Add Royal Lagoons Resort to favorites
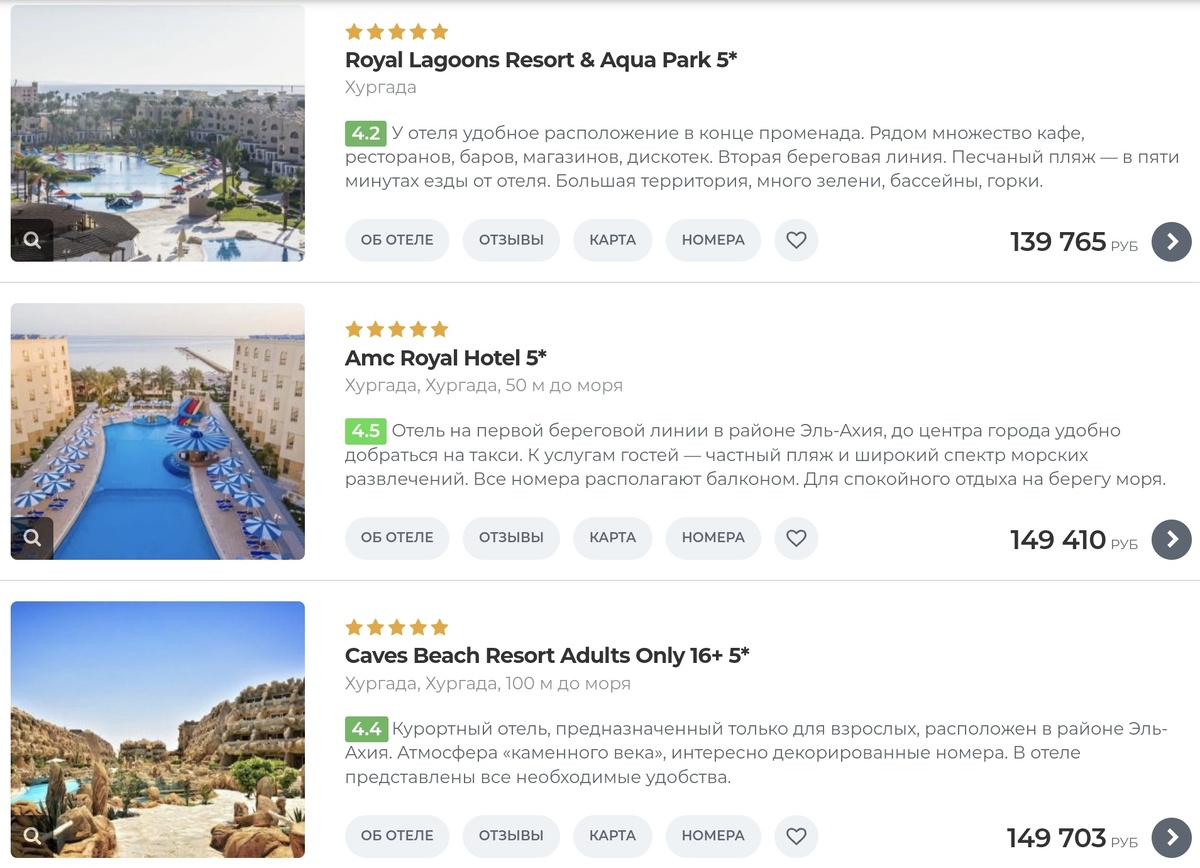This screenshot has width=1200, height=868. 796,240
